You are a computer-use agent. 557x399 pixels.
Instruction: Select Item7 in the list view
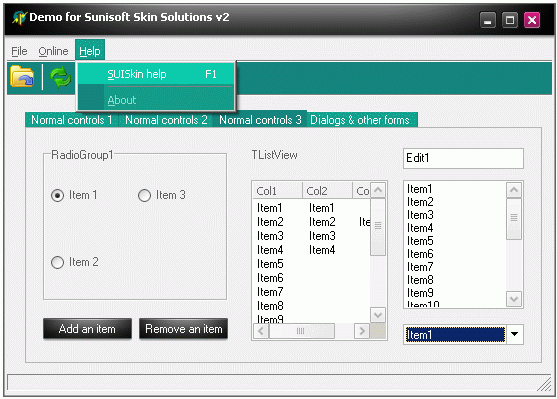pos(270,292)
